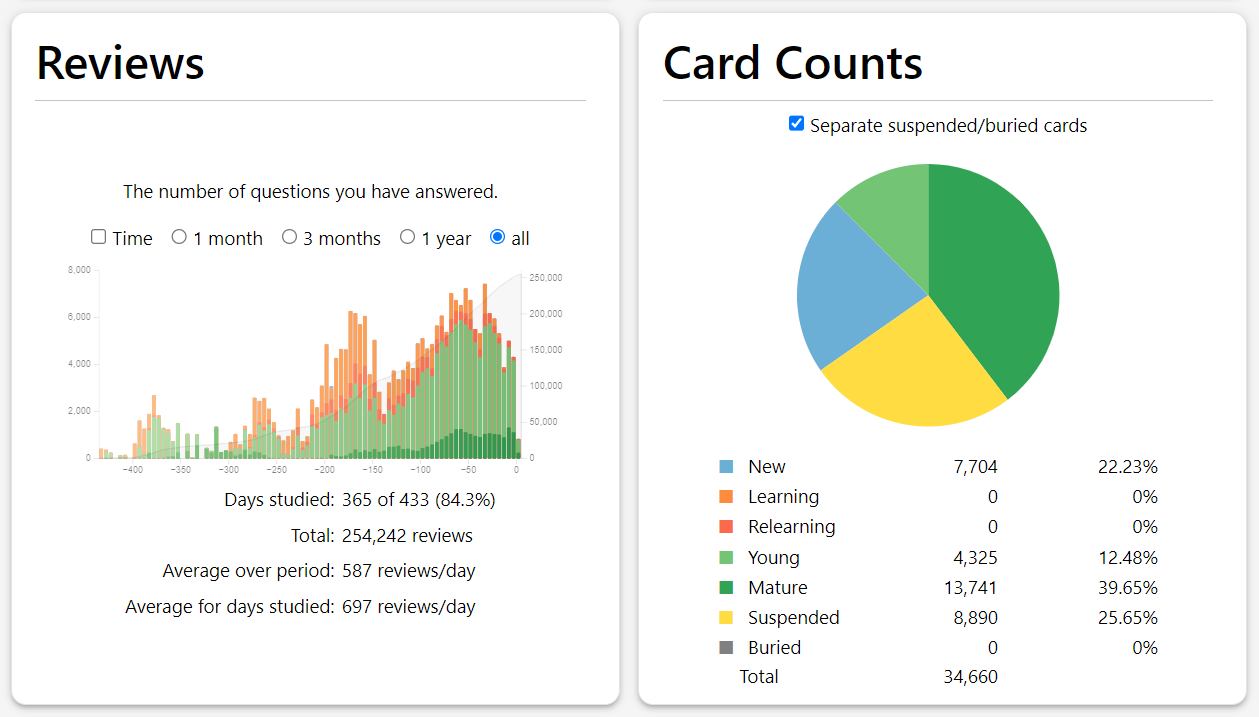
Task: Click the New count '7,704'
Action: tap(976, 467)
